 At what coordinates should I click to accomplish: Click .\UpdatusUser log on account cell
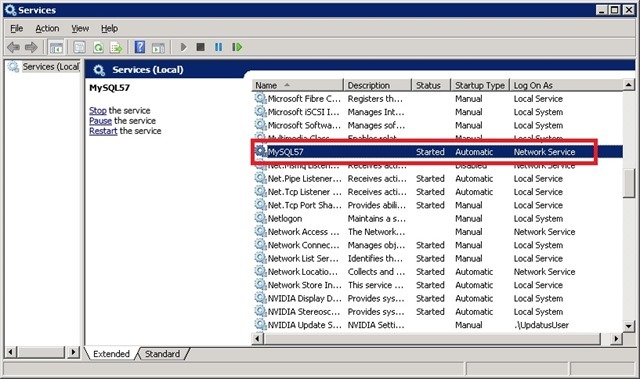point(541,325)
